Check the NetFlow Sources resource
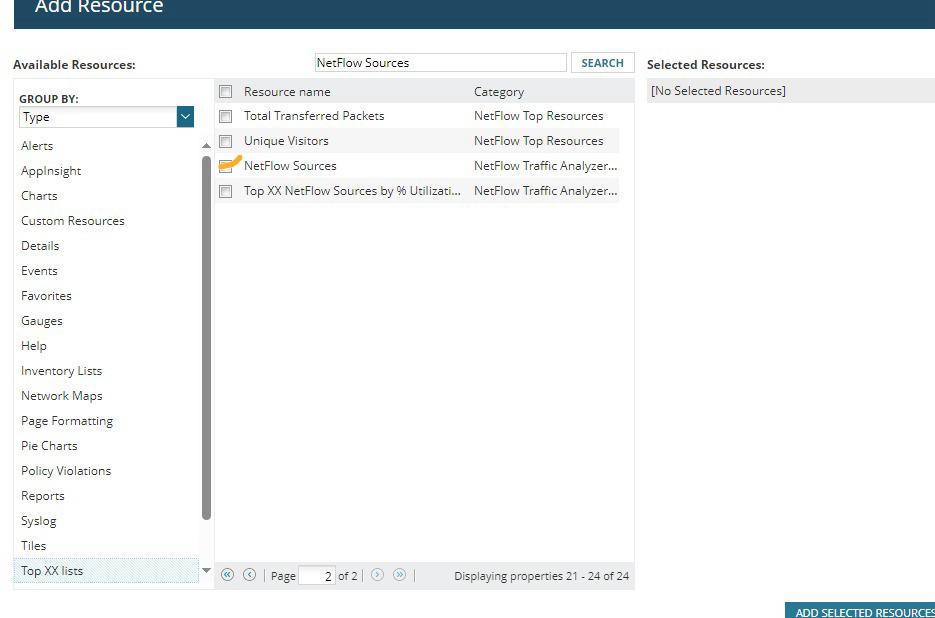This screenshot has height=618, width=935. [x=225, y=166]
